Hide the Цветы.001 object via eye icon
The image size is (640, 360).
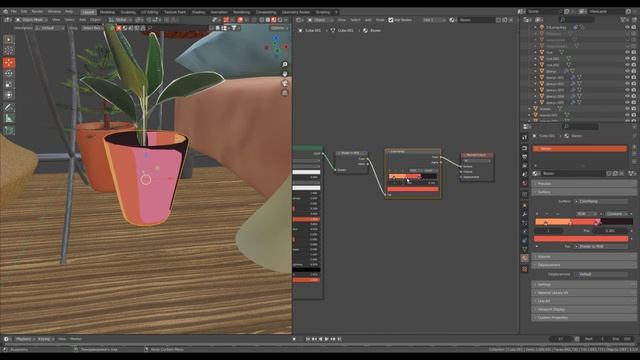[627, 77]
